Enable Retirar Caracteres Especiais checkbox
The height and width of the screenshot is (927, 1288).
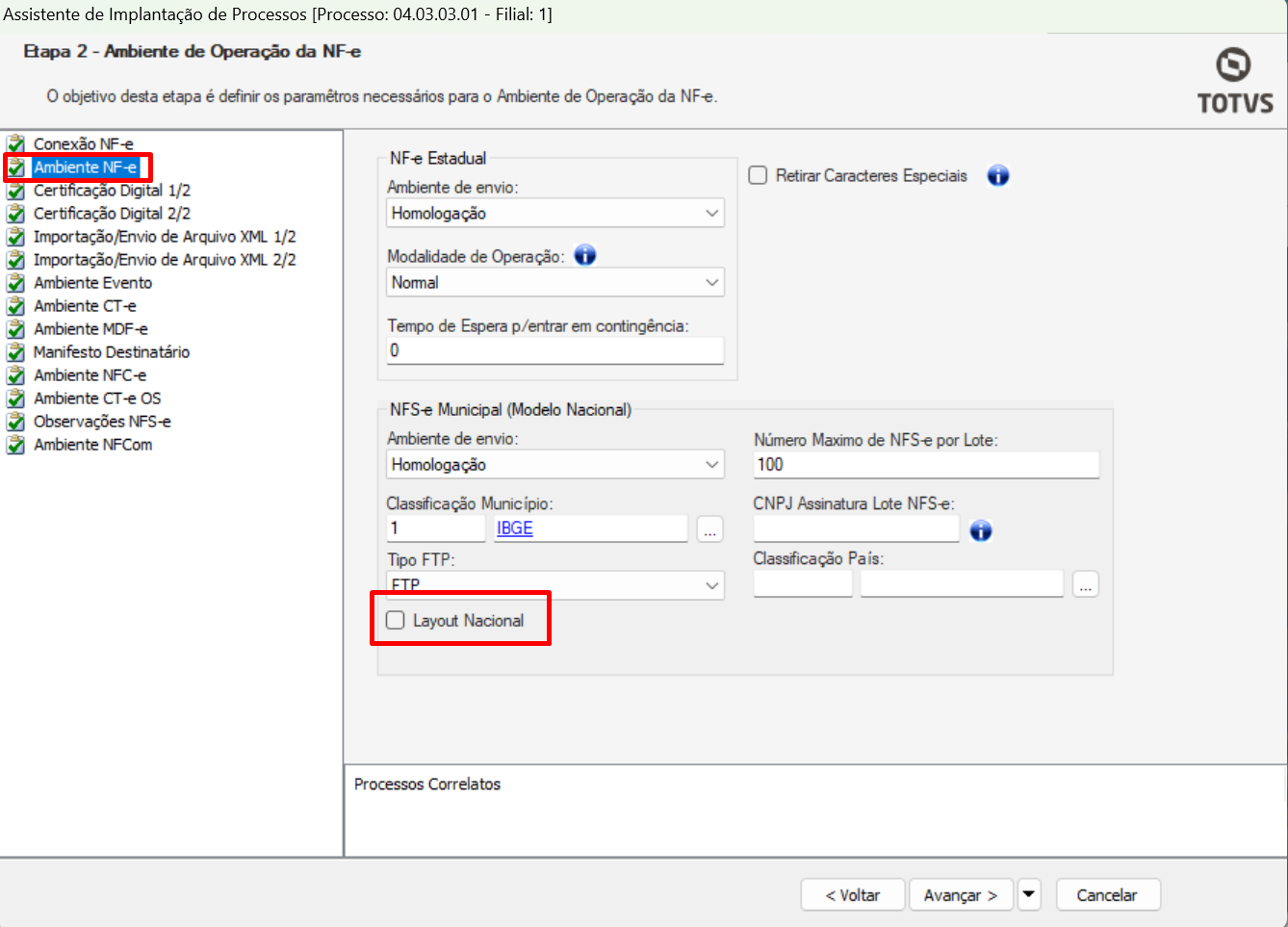coord(758,175)
